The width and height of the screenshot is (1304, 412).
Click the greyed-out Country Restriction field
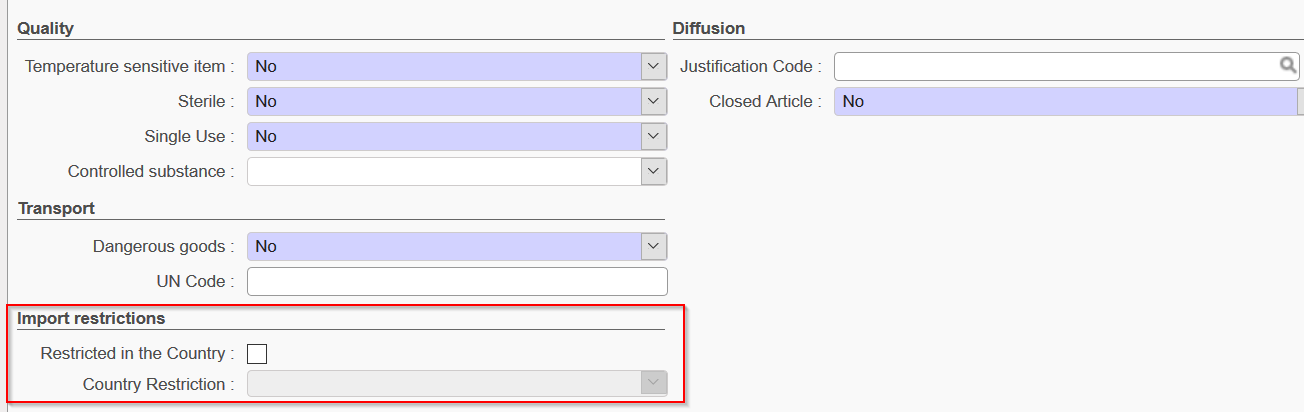(444, 384)
